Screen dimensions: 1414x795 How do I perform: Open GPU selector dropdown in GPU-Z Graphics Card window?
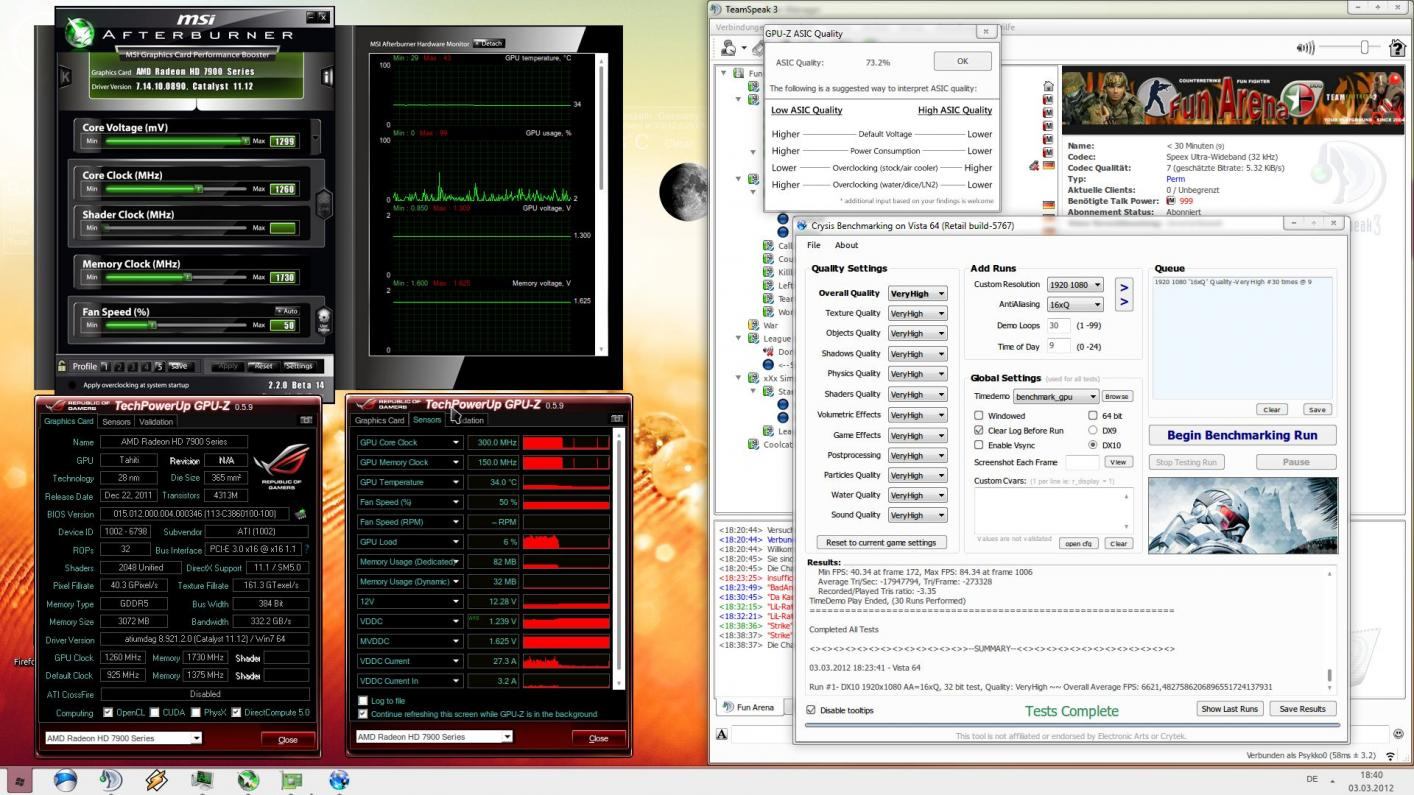[123, 738]
